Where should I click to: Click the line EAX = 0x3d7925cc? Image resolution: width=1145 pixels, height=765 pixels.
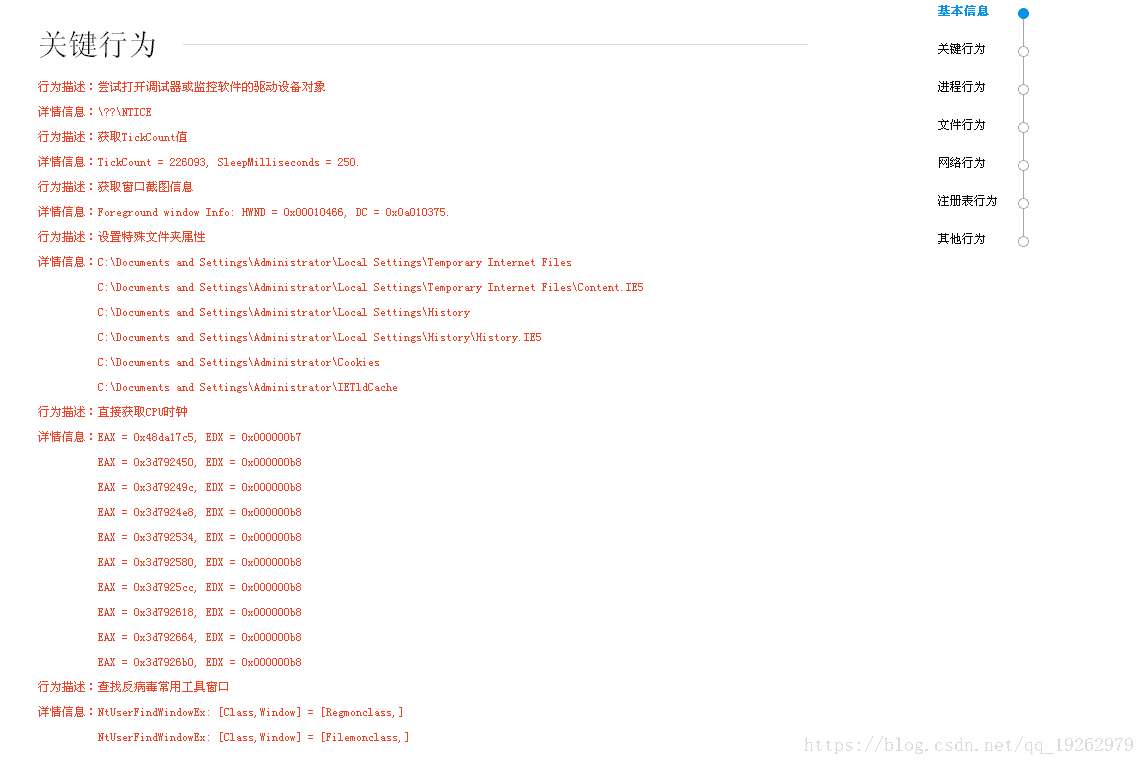click(199, 587)
